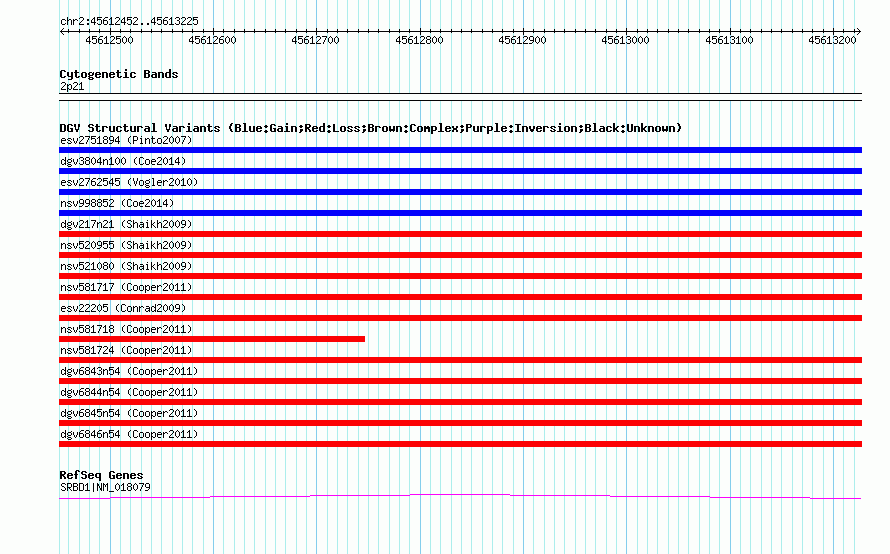890x554 pixels.
Task: Click the nsv581717 (Cooper2011) label
Action: 126,287
